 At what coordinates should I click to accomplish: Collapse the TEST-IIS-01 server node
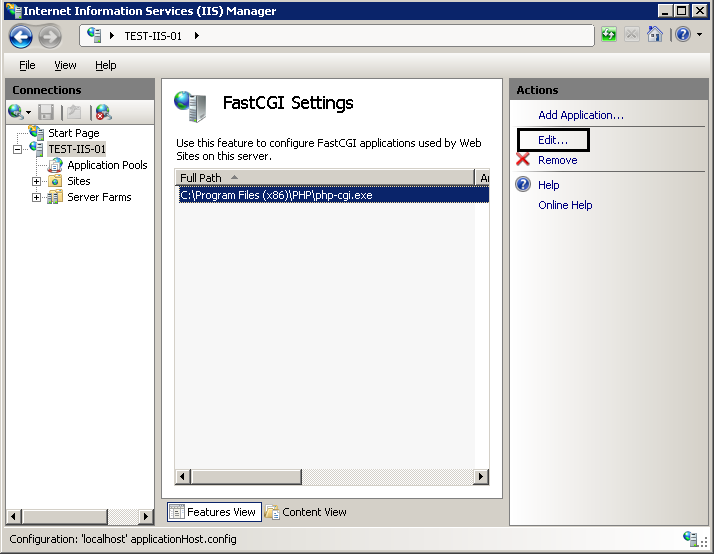pyautogui.click(x=18, y=150)
